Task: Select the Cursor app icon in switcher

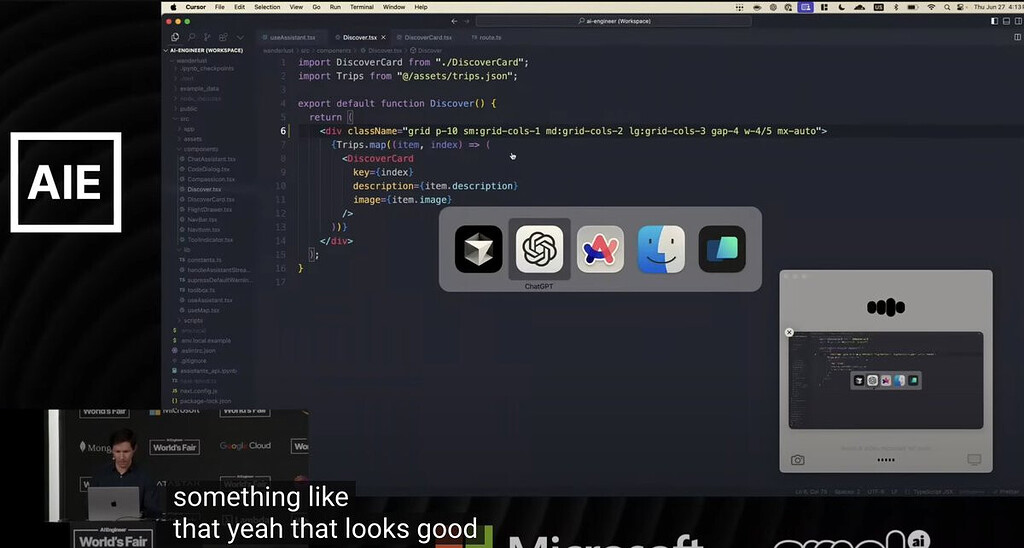Action: (x=479, y=249)
